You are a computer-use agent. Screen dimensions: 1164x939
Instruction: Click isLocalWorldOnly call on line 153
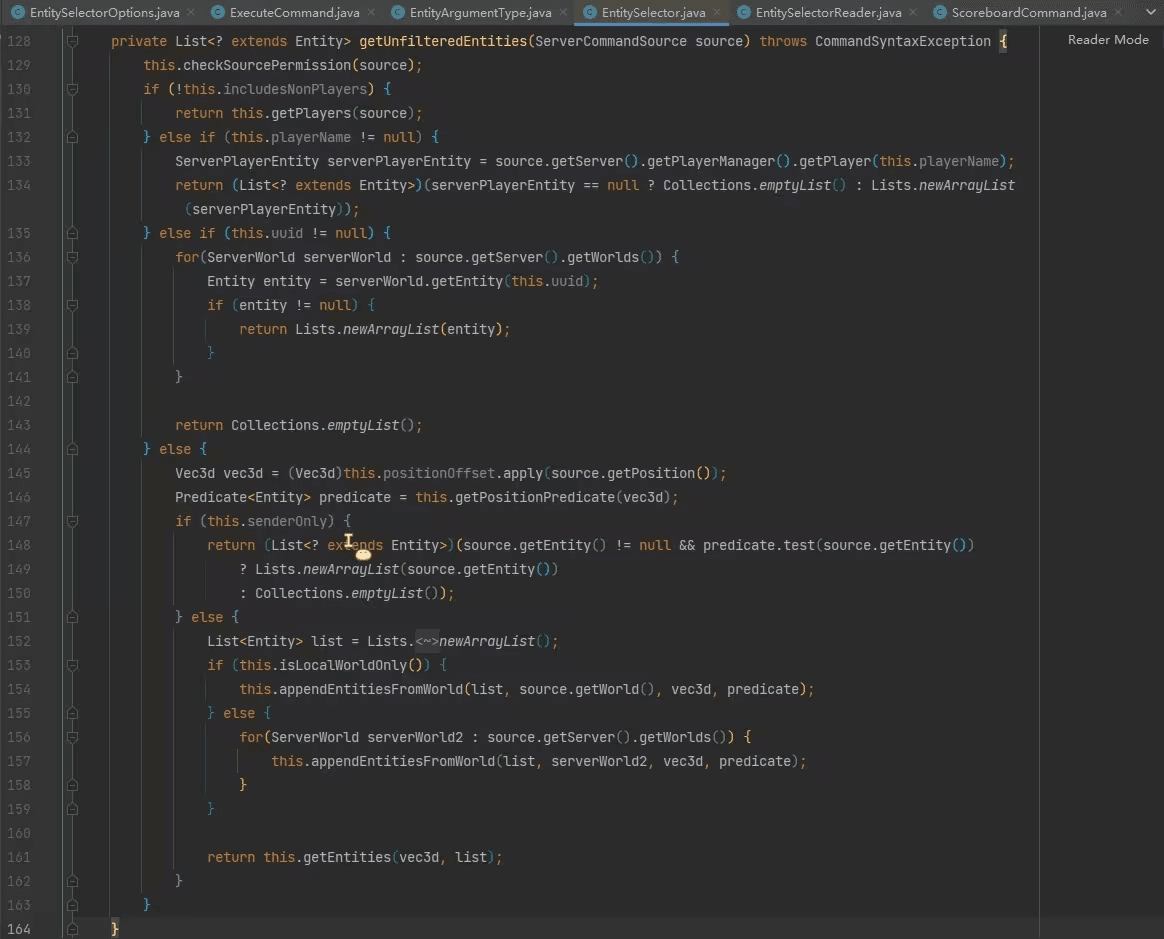click(x=343, y=665)
